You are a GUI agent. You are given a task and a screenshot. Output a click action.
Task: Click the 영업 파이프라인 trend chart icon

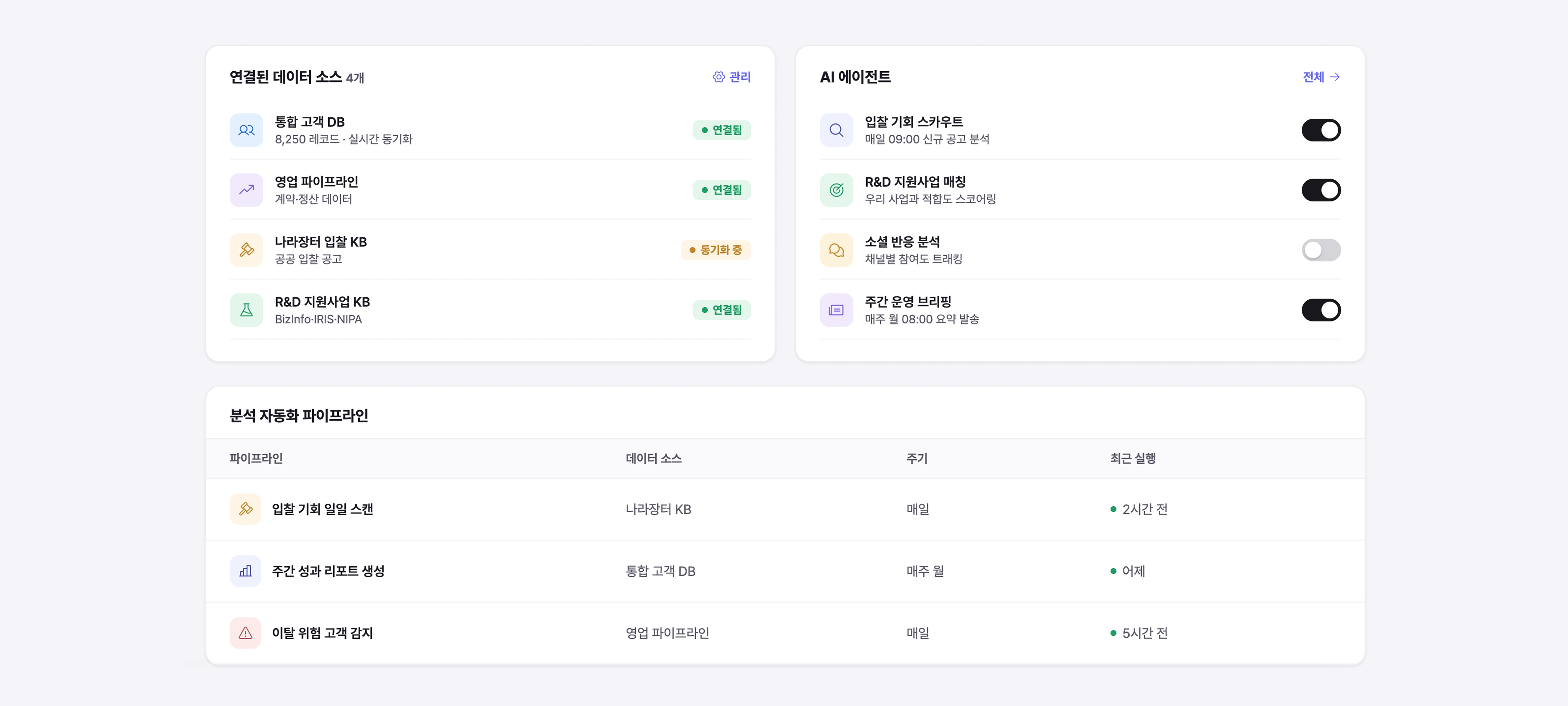(x=246, y=190)
